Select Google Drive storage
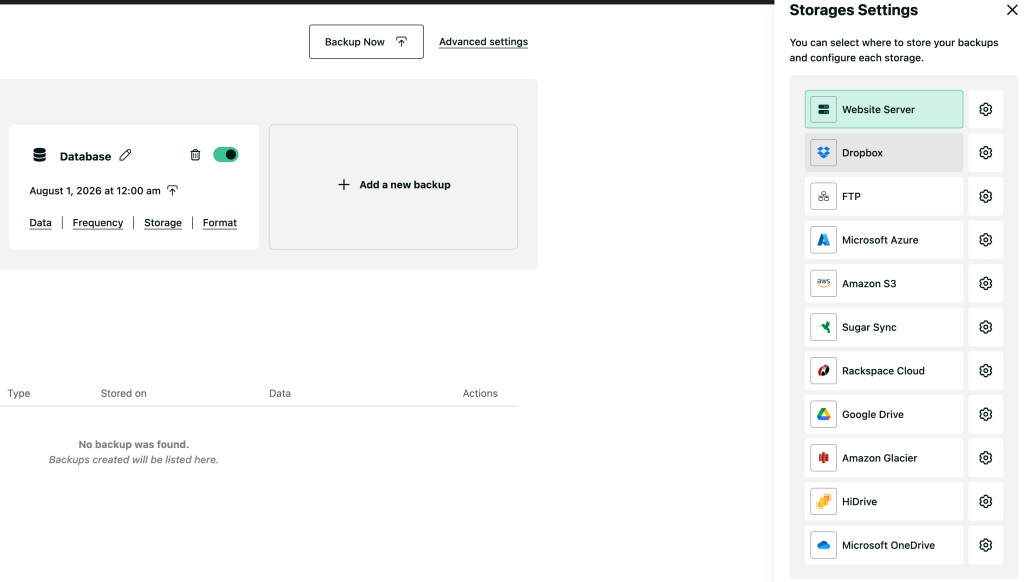 coord(884,414)
